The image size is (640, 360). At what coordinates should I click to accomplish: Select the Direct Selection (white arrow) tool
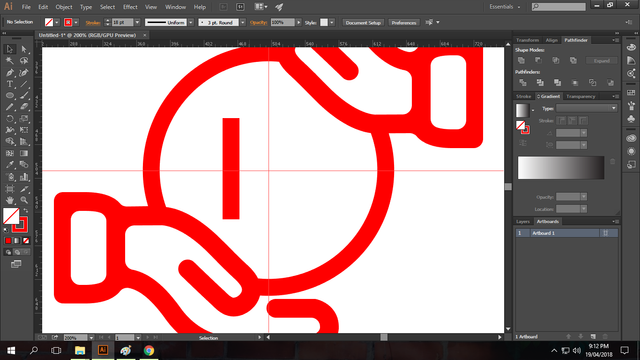[24, 49]
